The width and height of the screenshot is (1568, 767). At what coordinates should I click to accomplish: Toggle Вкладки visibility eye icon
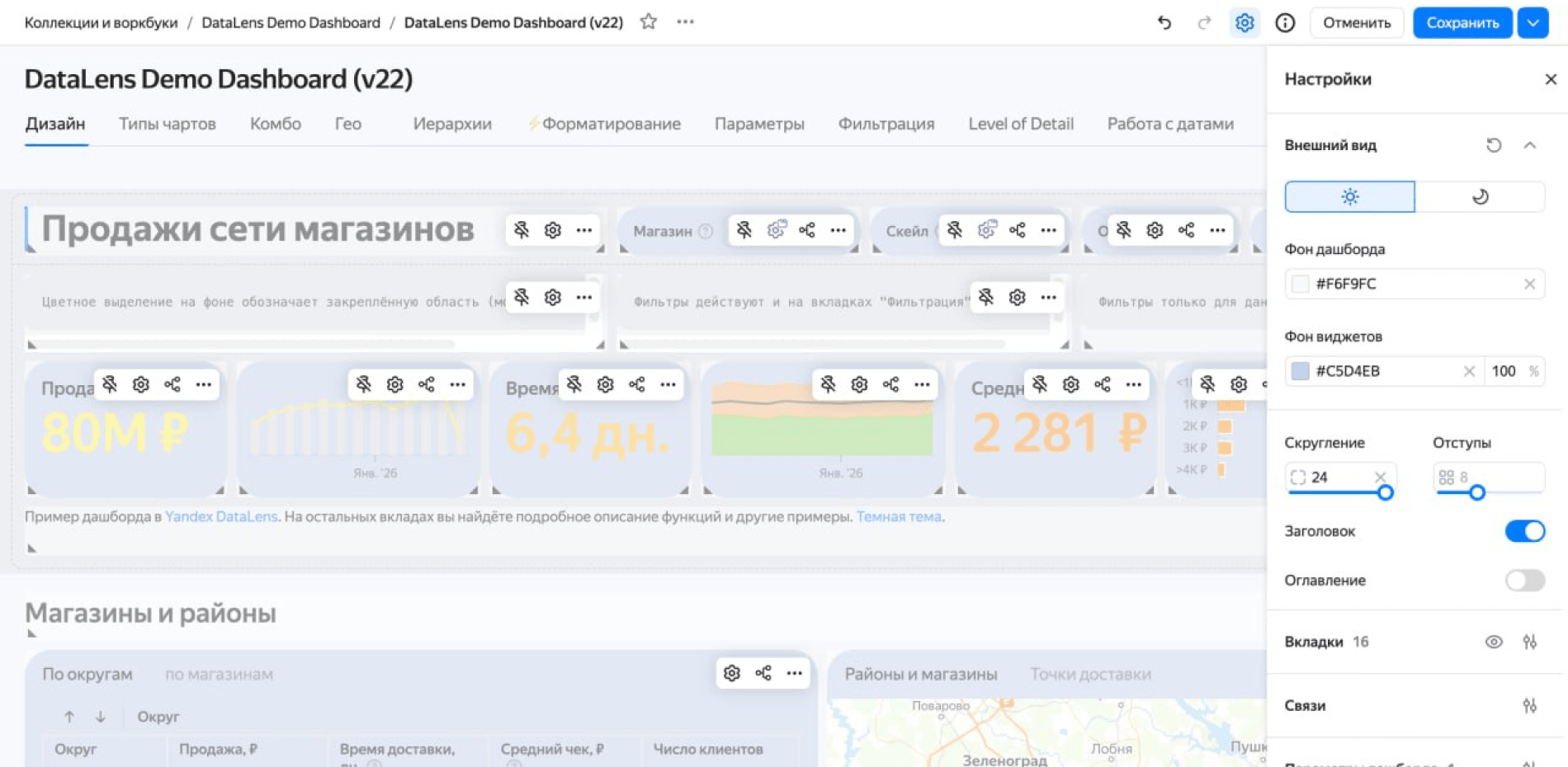1494,642
